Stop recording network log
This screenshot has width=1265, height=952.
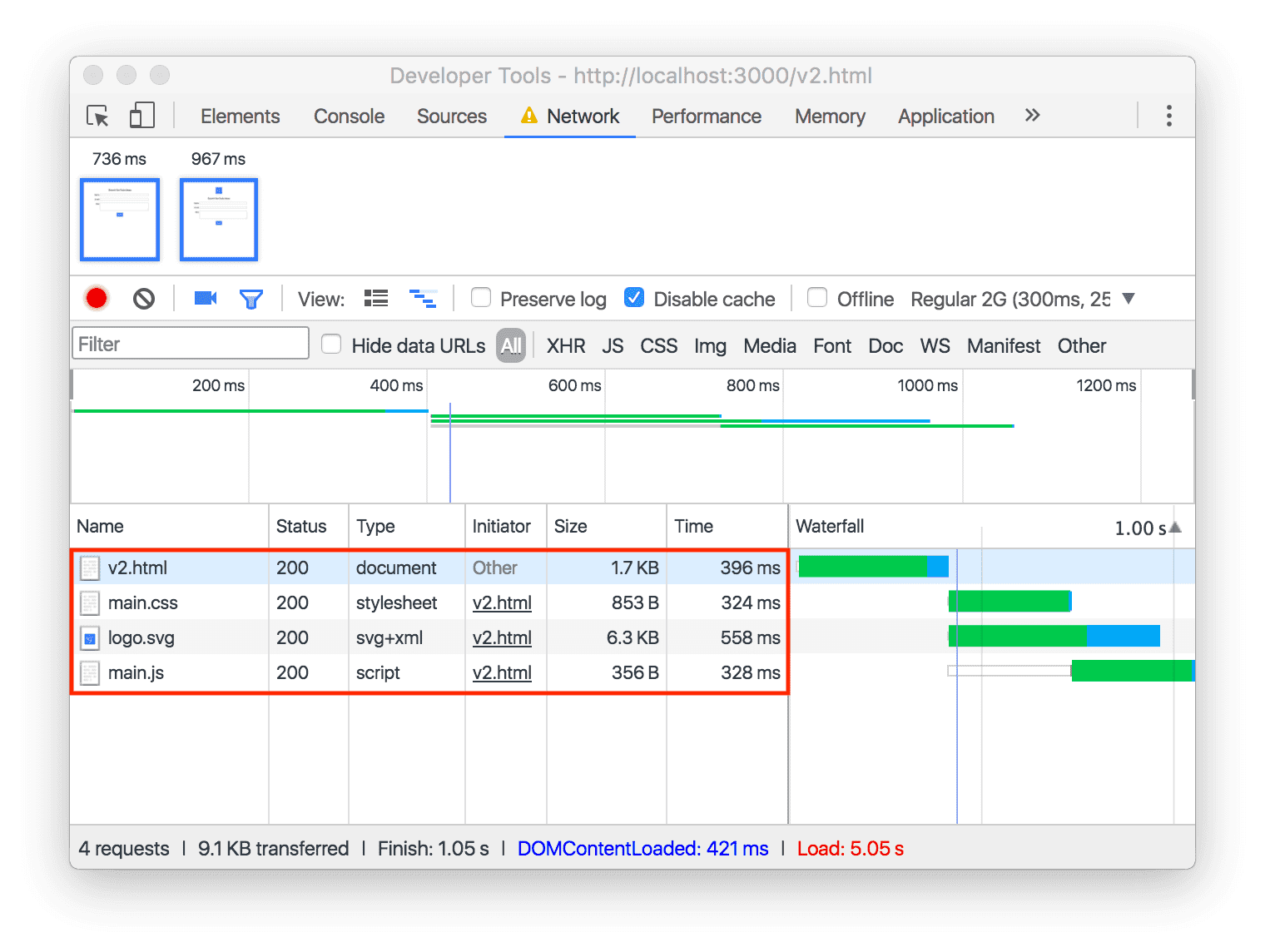(x=96, y=298)
